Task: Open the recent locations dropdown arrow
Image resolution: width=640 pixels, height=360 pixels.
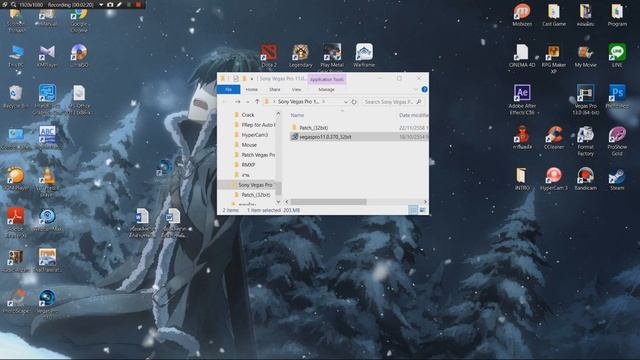Action: (247, 102)
